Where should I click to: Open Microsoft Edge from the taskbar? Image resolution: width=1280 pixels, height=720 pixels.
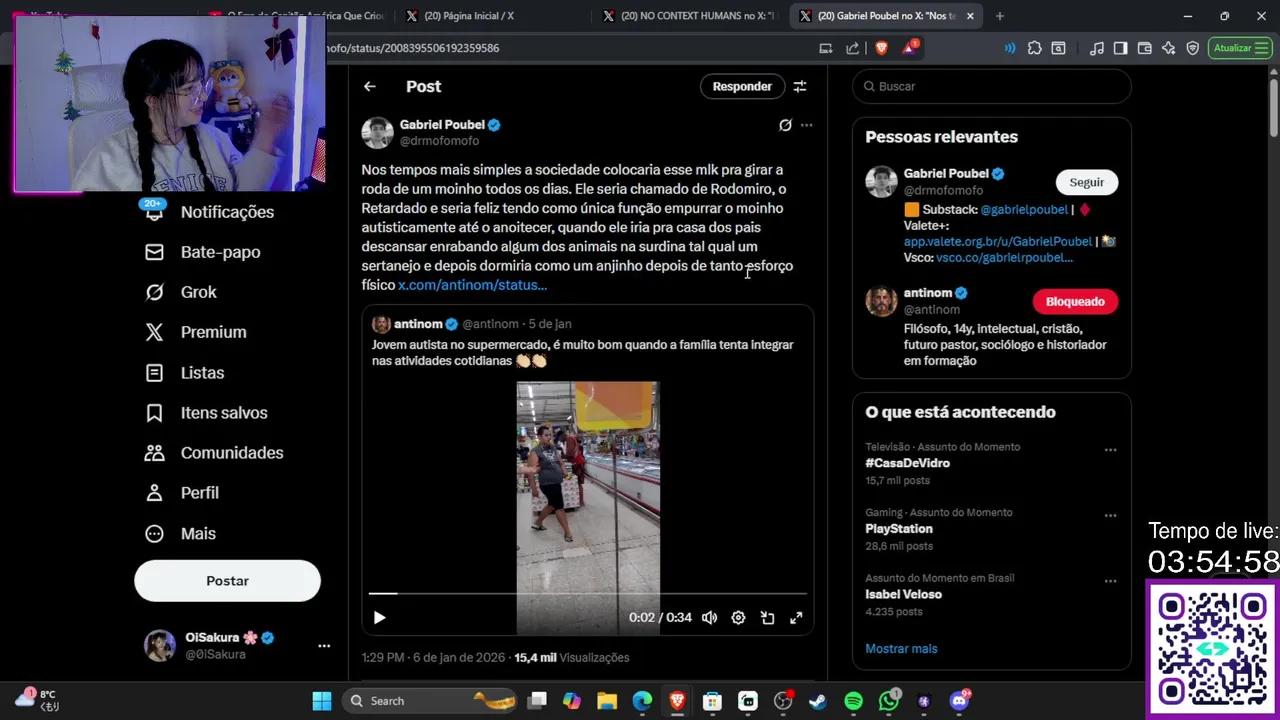pos(642,701)
